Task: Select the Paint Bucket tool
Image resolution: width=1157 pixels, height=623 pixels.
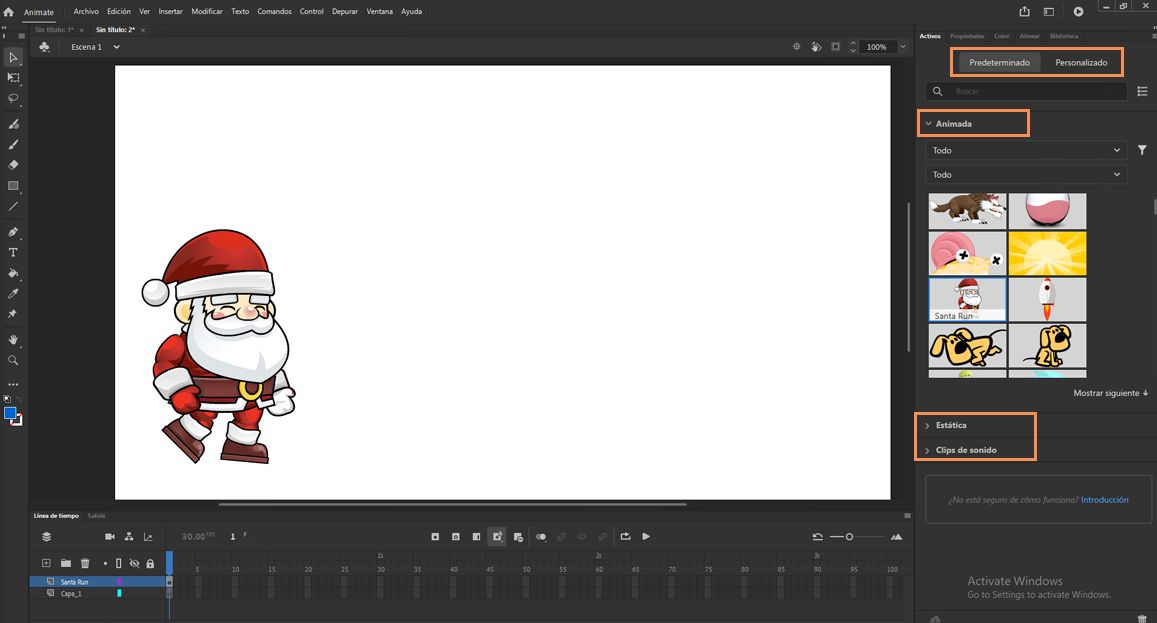Action: [x=13, y=273]
